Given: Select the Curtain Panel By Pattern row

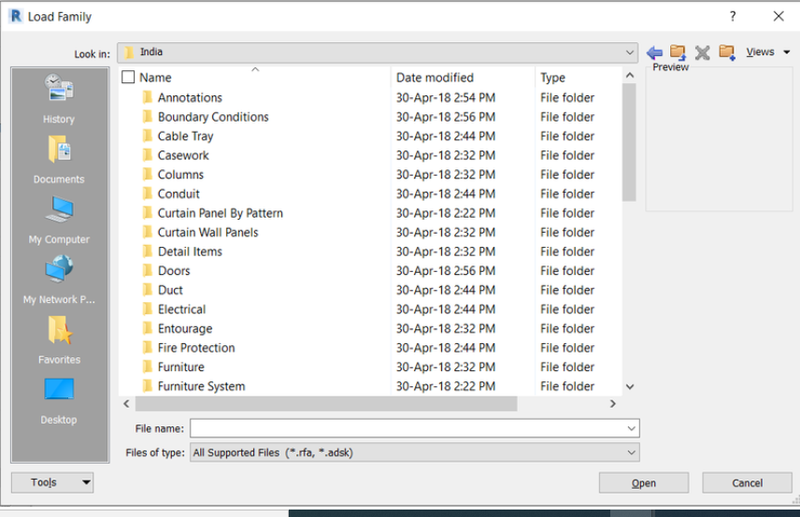Looking at the screenshot, I should pos(371,213).
